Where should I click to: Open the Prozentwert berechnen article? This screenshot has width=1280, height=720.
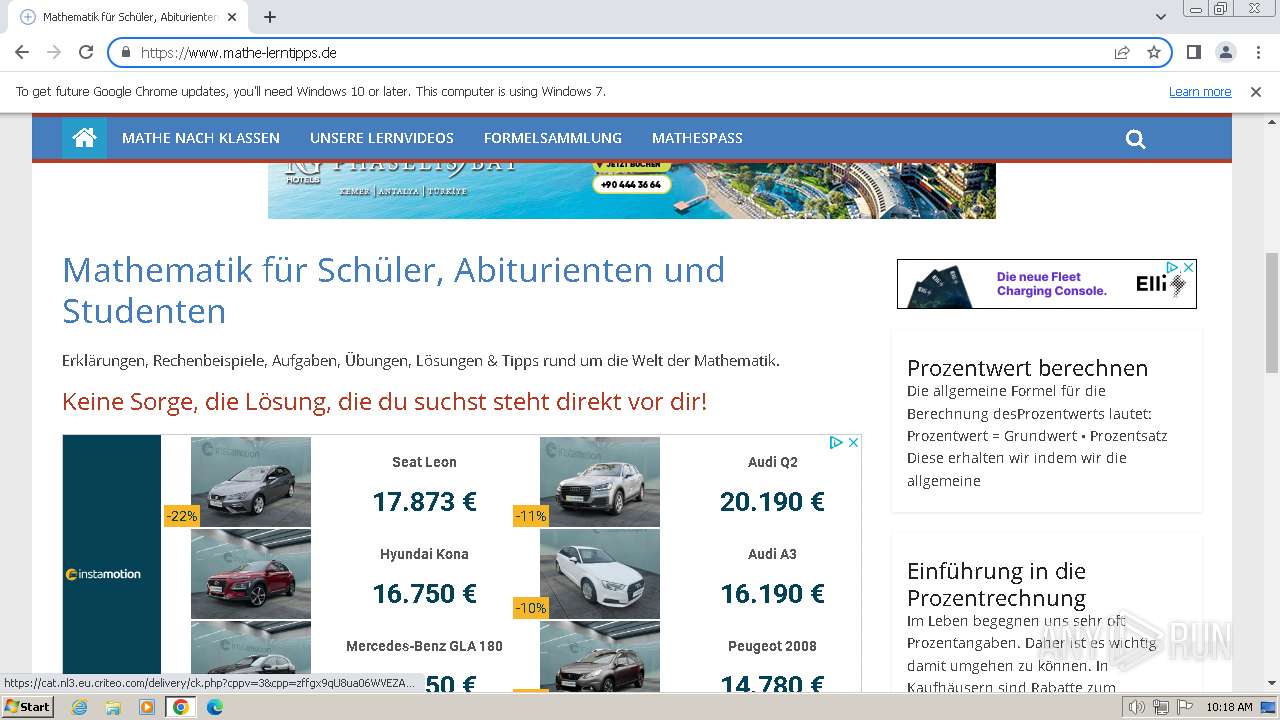pyautogui.click(x=1027, y=368)
